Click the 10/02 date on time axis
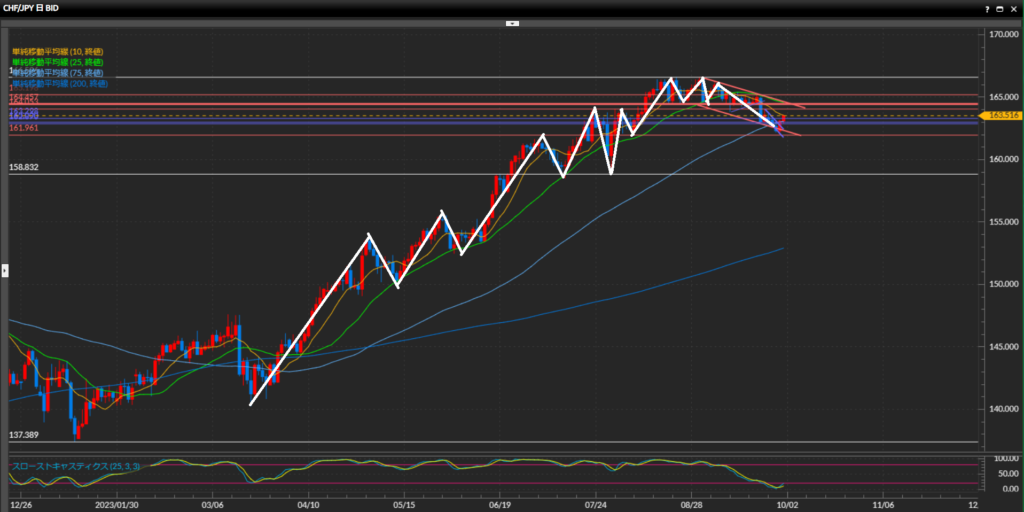Image resolution: width=1024 pixels, height=512 pixels. click(x=787, y=505)
